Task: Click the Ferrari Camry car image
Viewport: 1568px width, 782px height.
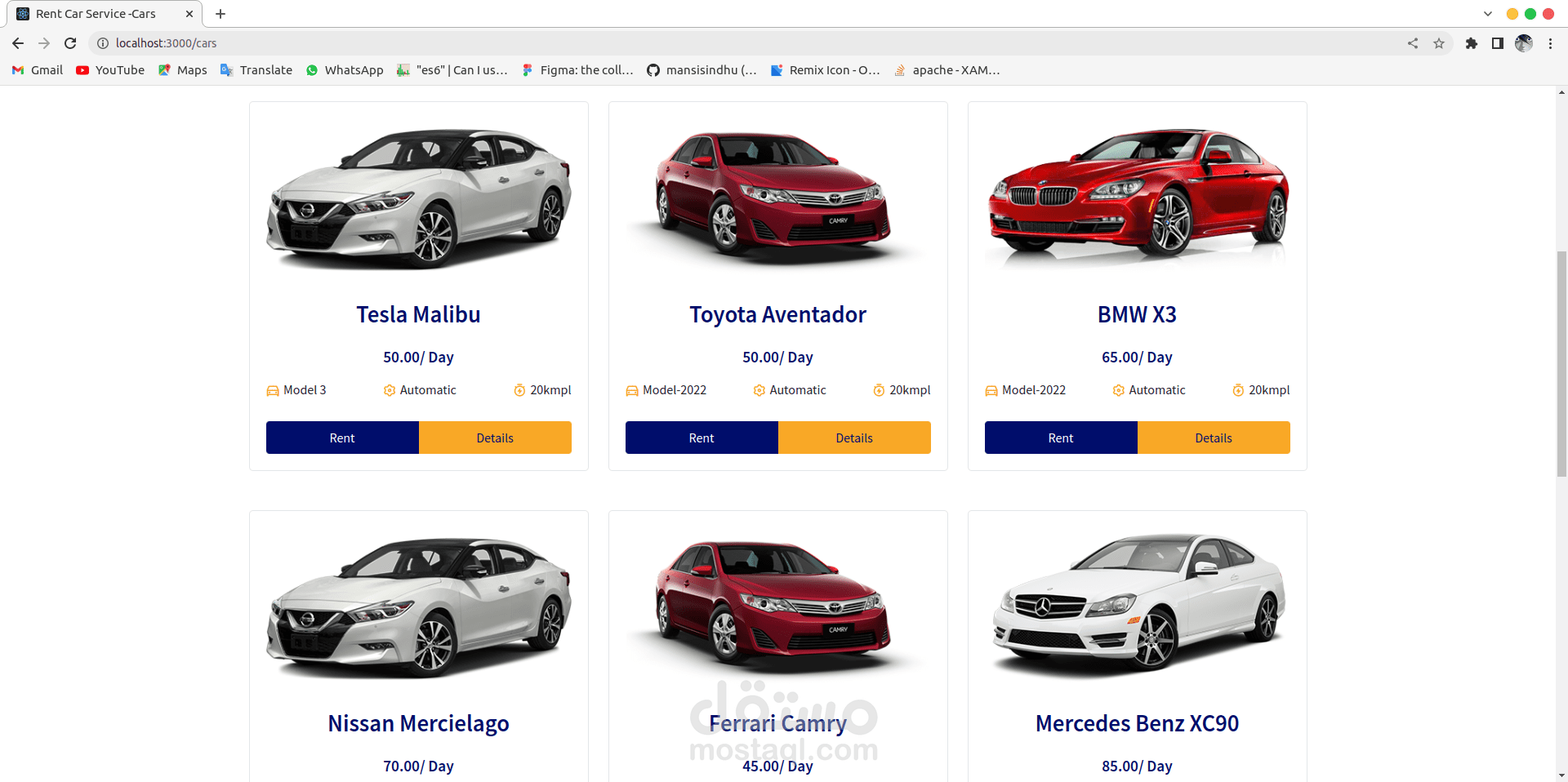Action: pyautogui.click(x=778, y=607)
